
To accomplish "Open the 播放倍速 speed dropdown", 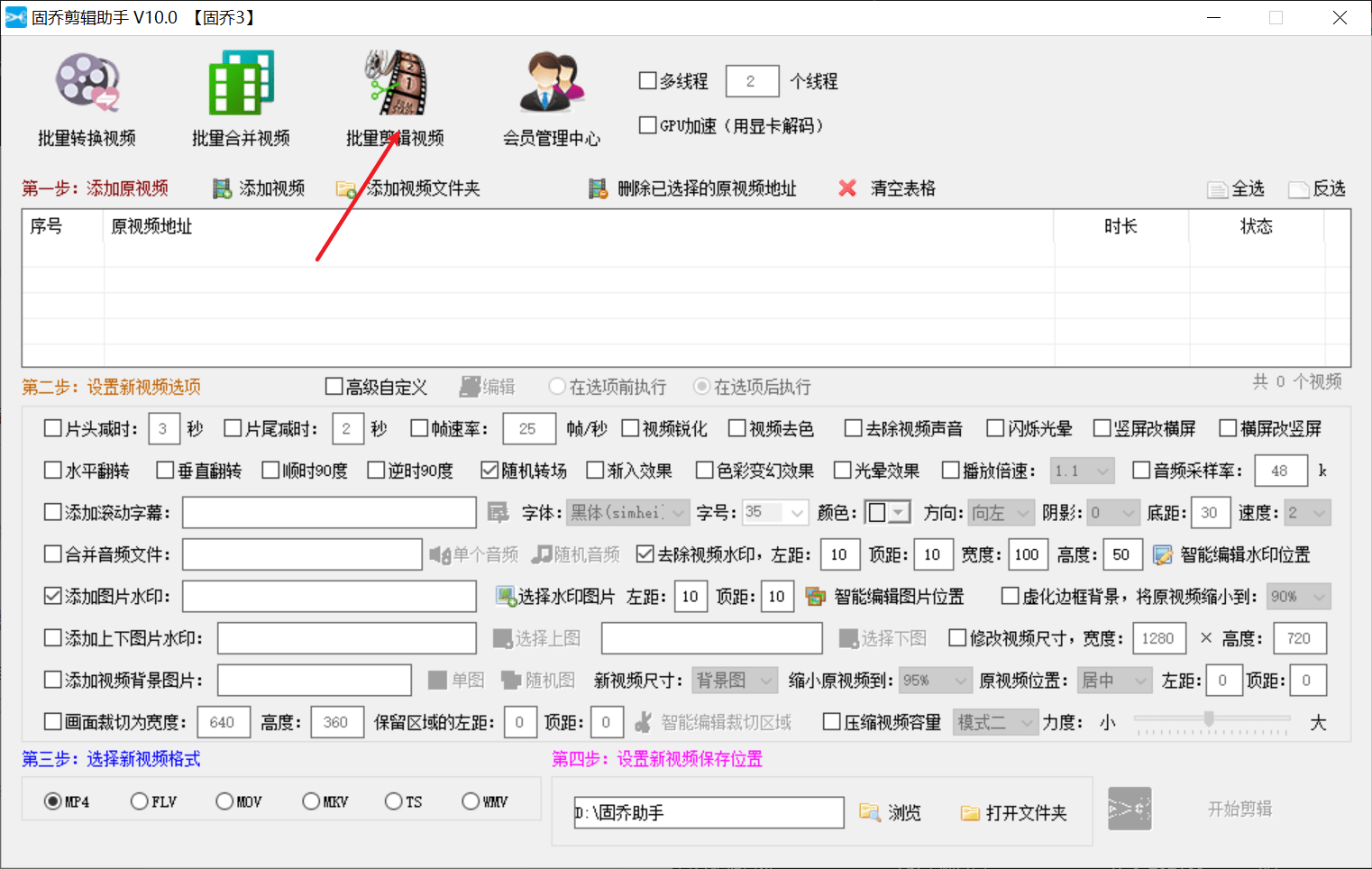I will tap(1082, 470).
